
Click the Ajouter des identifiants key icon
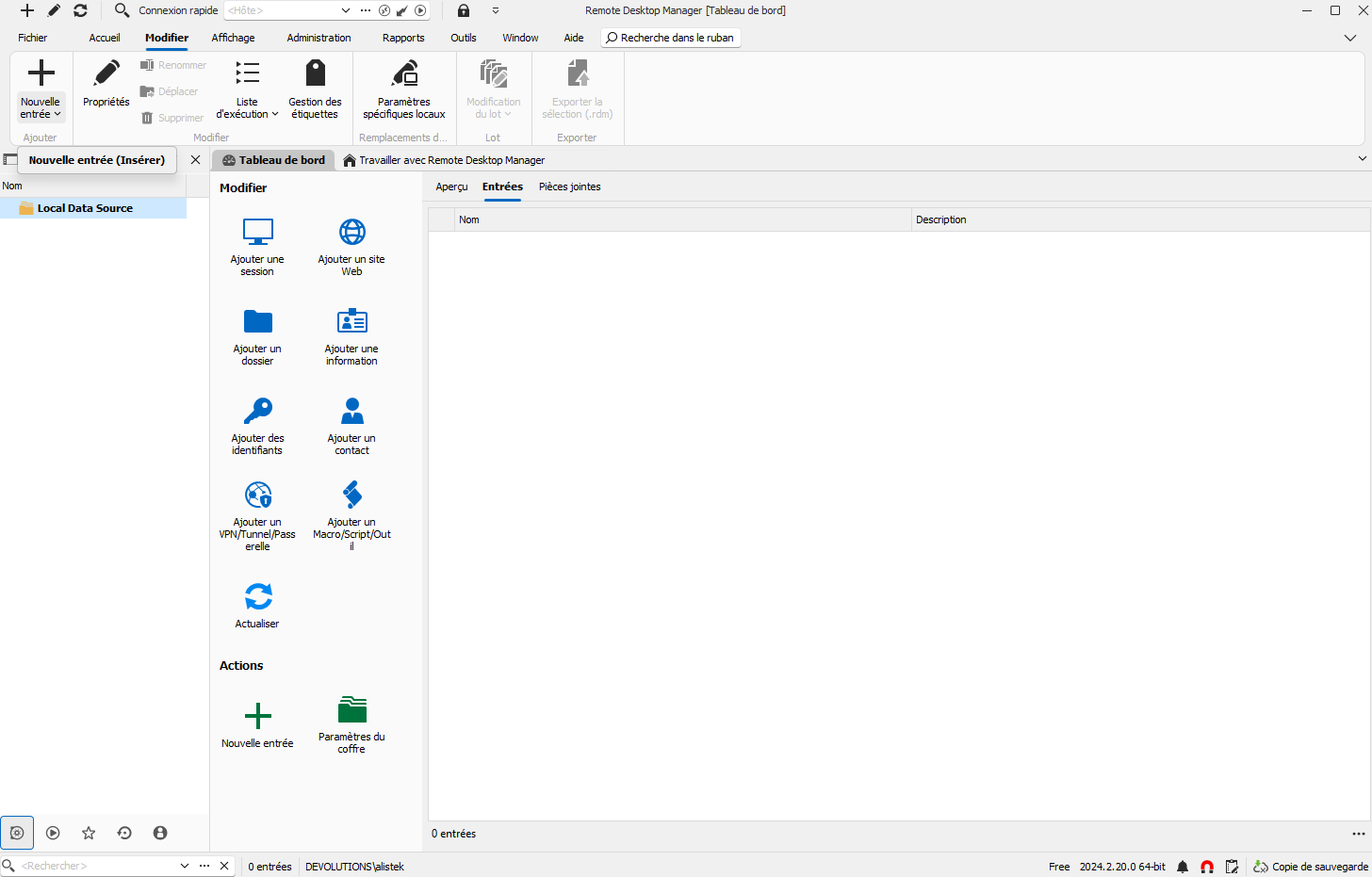click(x=257, y=411)
